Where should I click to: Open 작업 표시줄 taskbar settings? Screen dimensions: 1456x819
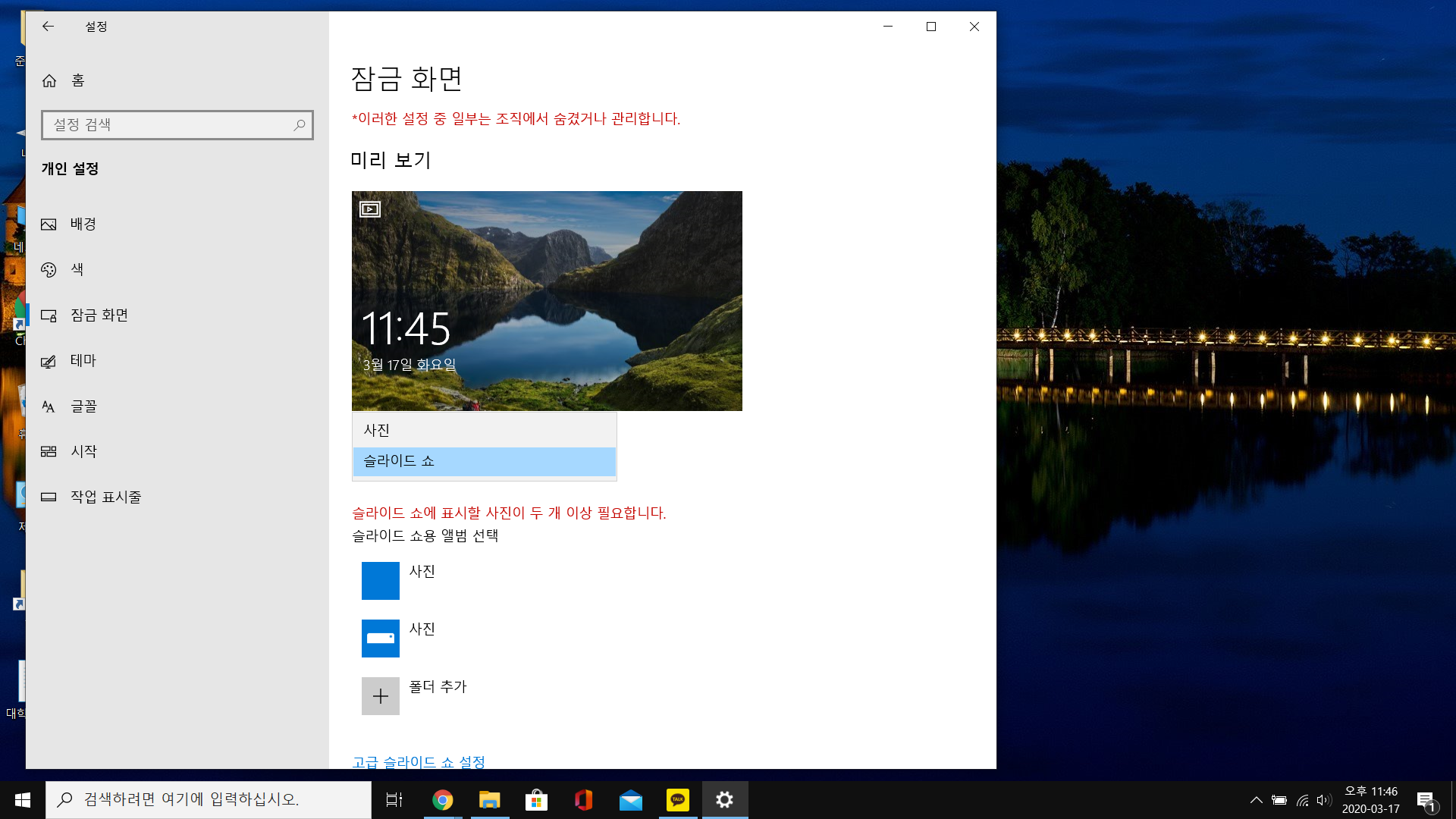105,497
